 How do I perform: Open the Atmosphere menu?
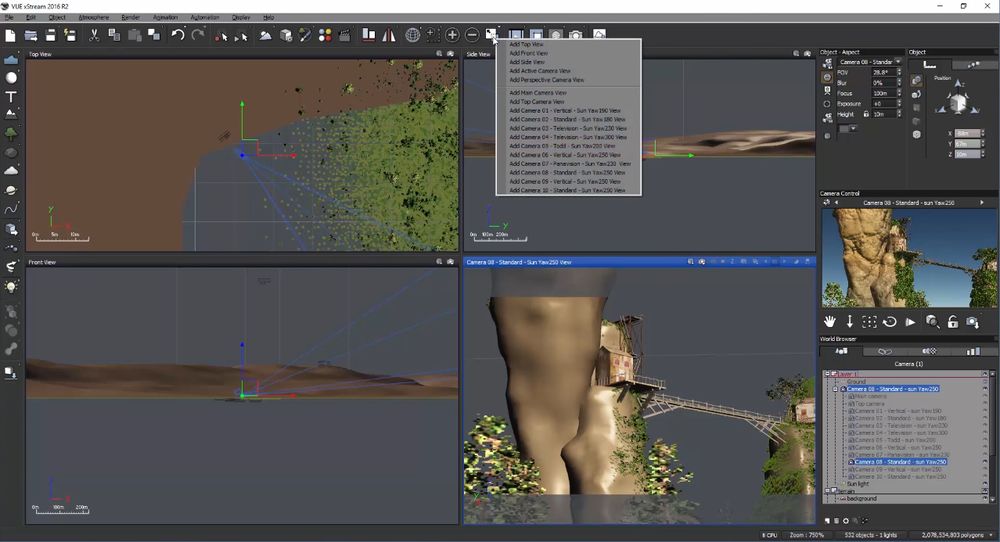pos(93,17)
